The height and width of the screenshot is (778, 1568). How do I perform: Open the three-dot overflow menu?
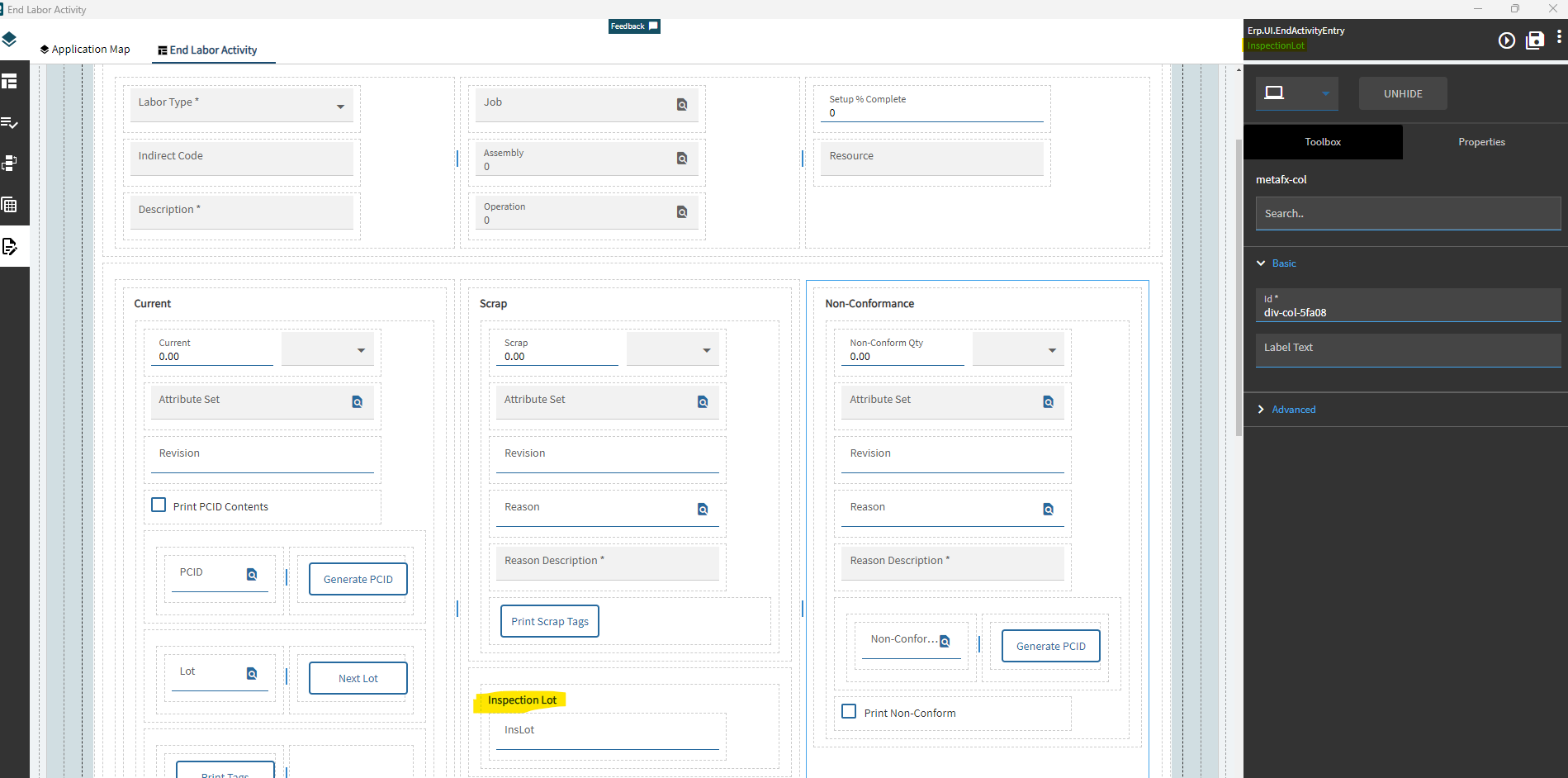point(1559,37)
